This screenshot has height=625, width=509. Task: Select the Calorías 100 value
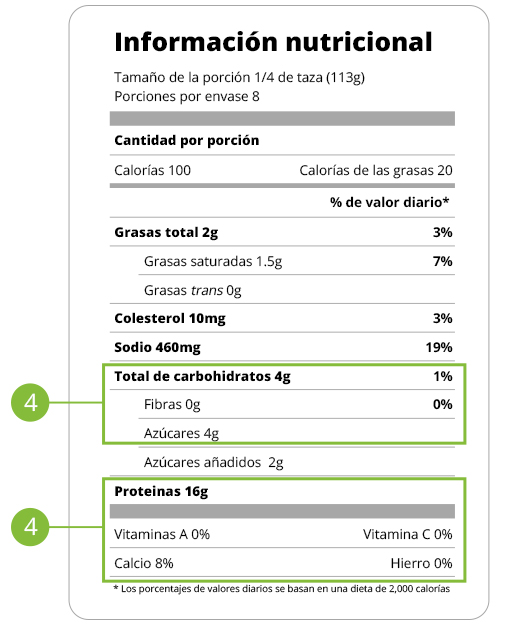point(152,171)
